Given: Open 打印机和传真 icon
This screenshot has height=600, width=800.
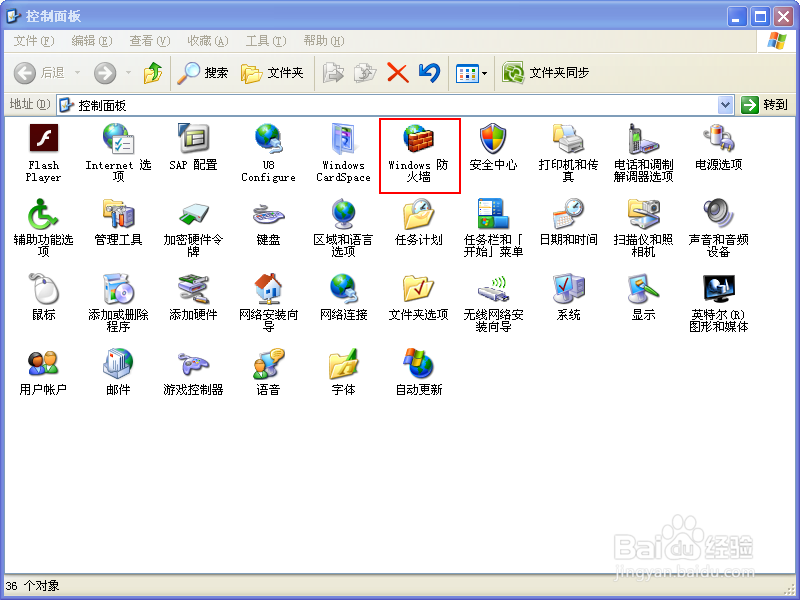Looking at the screenshot, I should [x=568, y=153].
